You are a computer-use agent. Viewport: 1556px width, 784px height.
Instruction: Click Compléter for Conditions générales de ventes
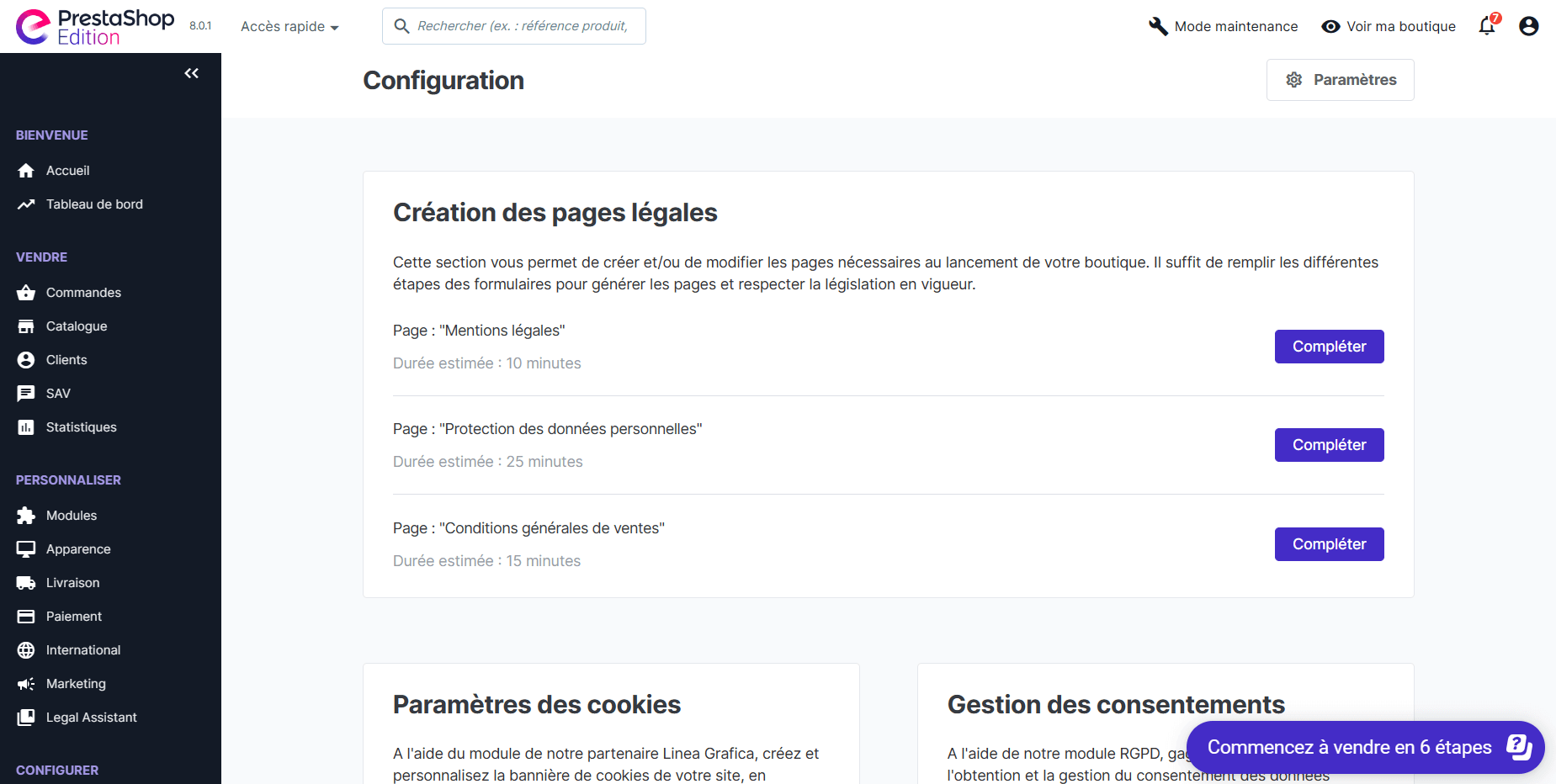(x=1329, y=544)
